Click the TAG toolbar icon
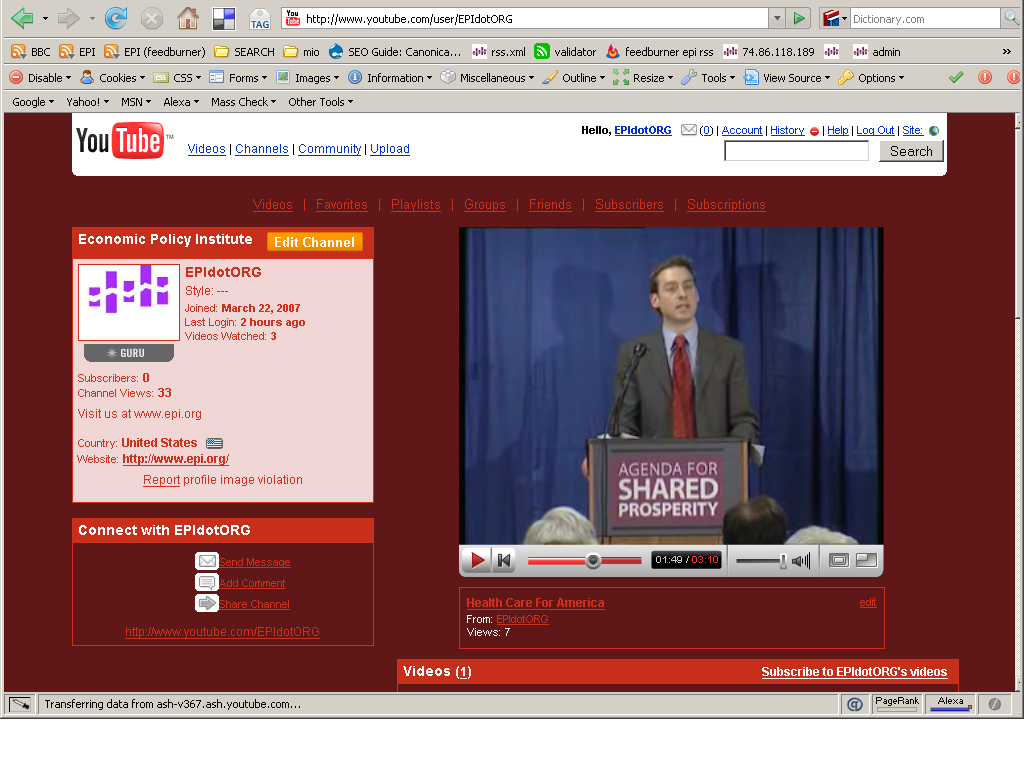The height and width of the screenshot is (768, 1024). tap(260, 19)
